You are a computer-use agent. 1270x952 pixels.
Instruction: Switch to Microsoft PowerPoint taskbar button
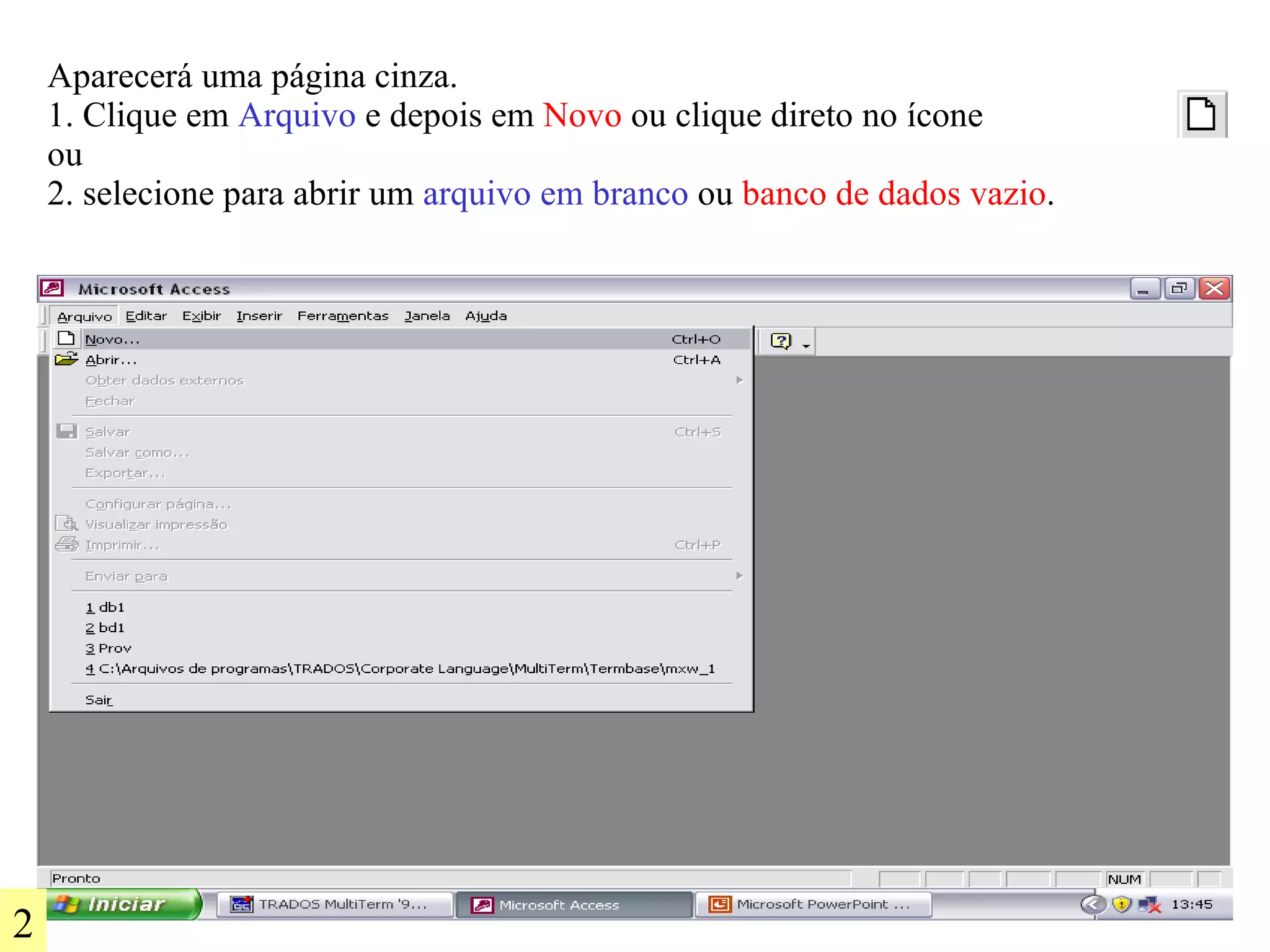(x=813, y=904)
